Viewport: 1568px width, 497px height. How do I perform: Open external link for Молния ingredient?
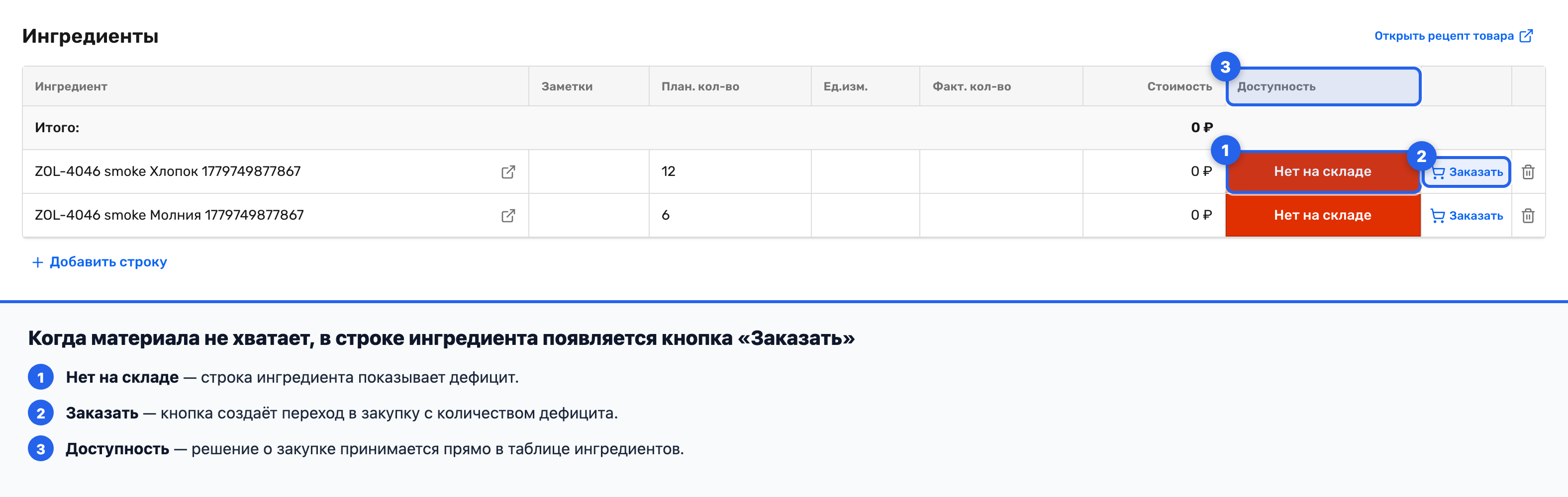508,216
